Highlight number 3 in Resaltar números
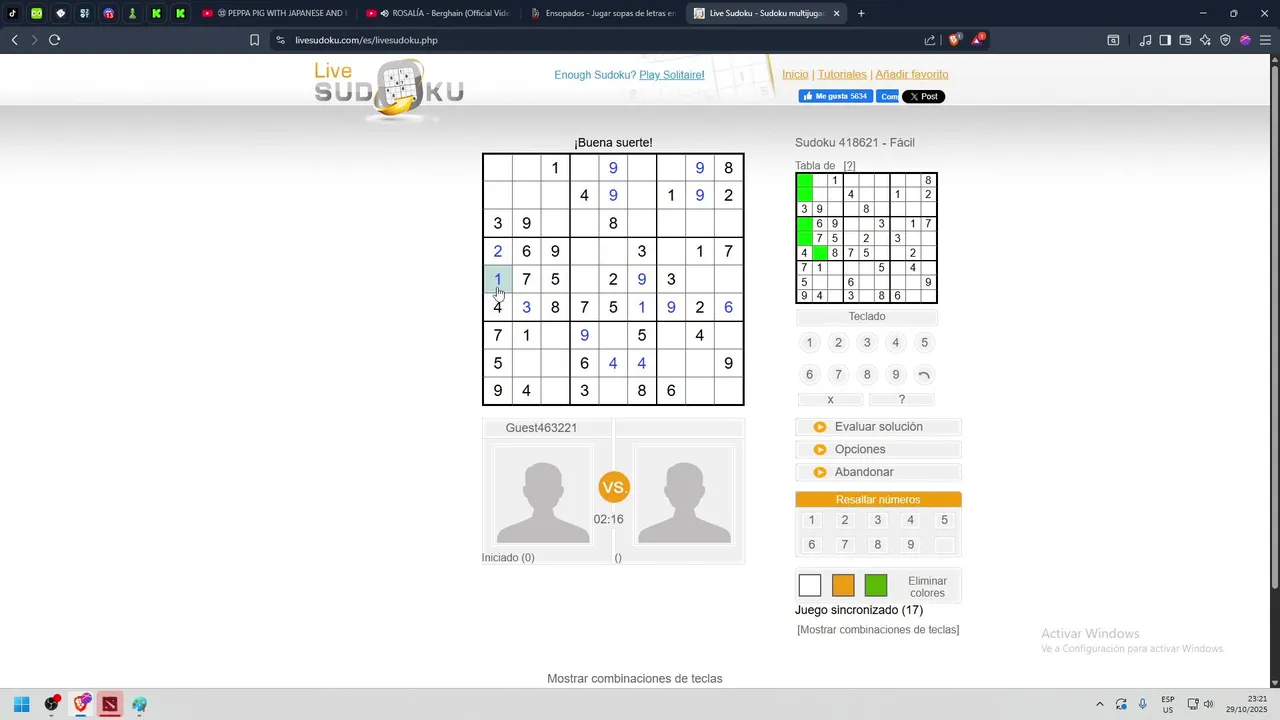The height and width of the screenshot is (720, 1280). 878,520
